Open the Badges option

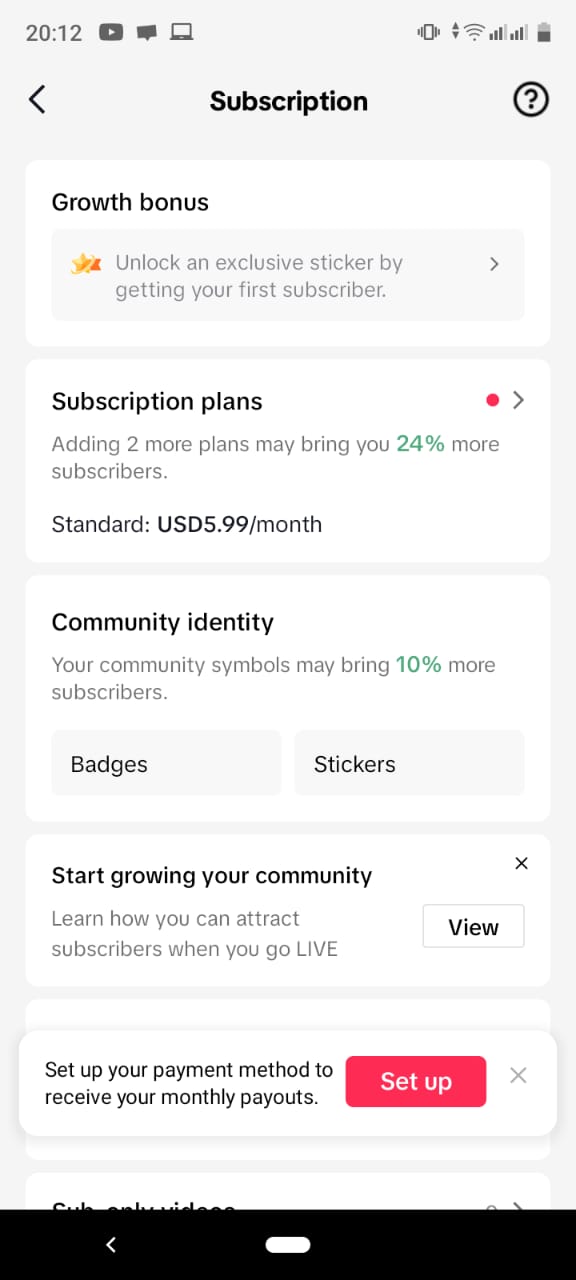[166, 763]
